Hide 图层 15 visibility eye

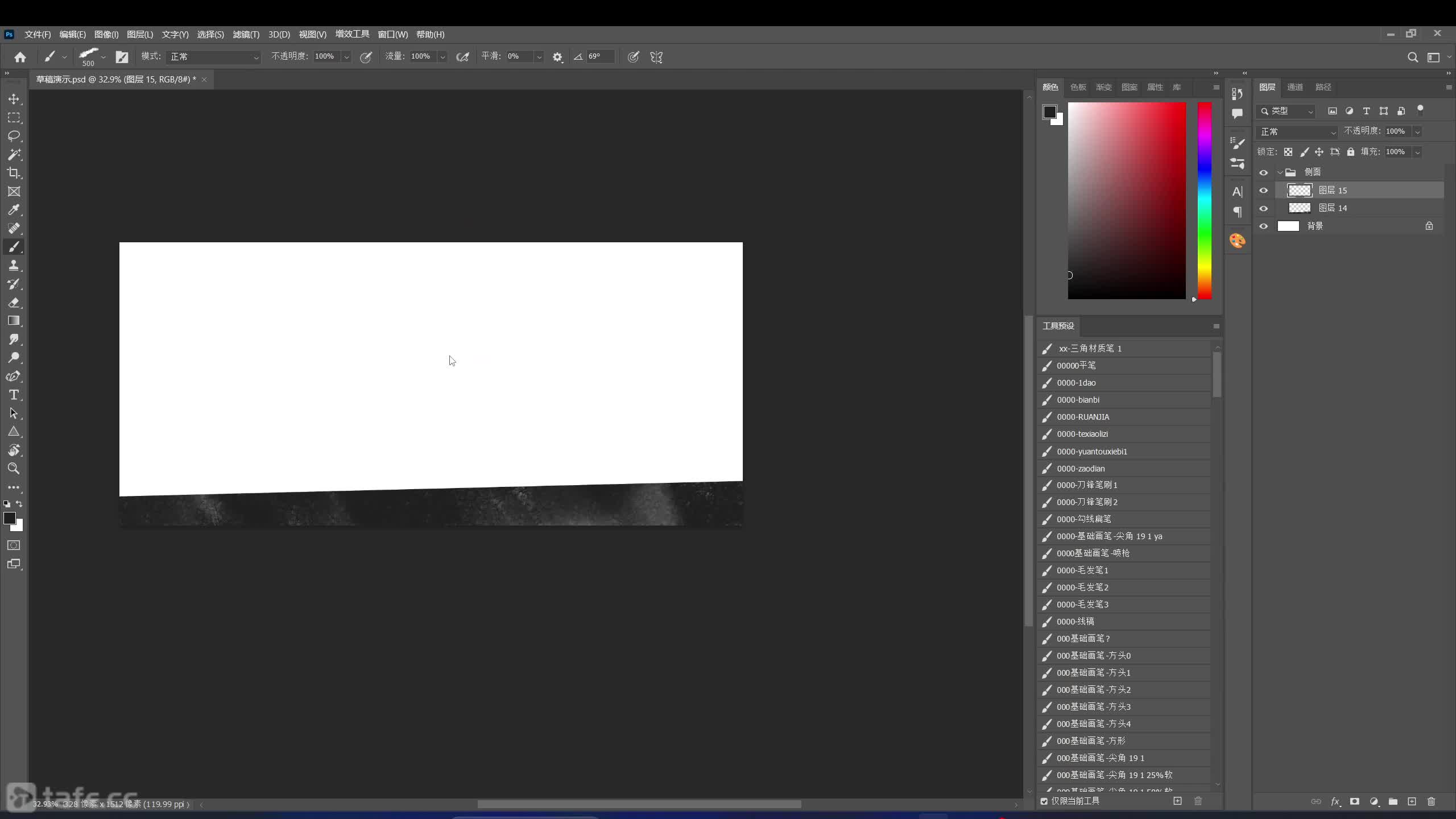pos(1263,191)
